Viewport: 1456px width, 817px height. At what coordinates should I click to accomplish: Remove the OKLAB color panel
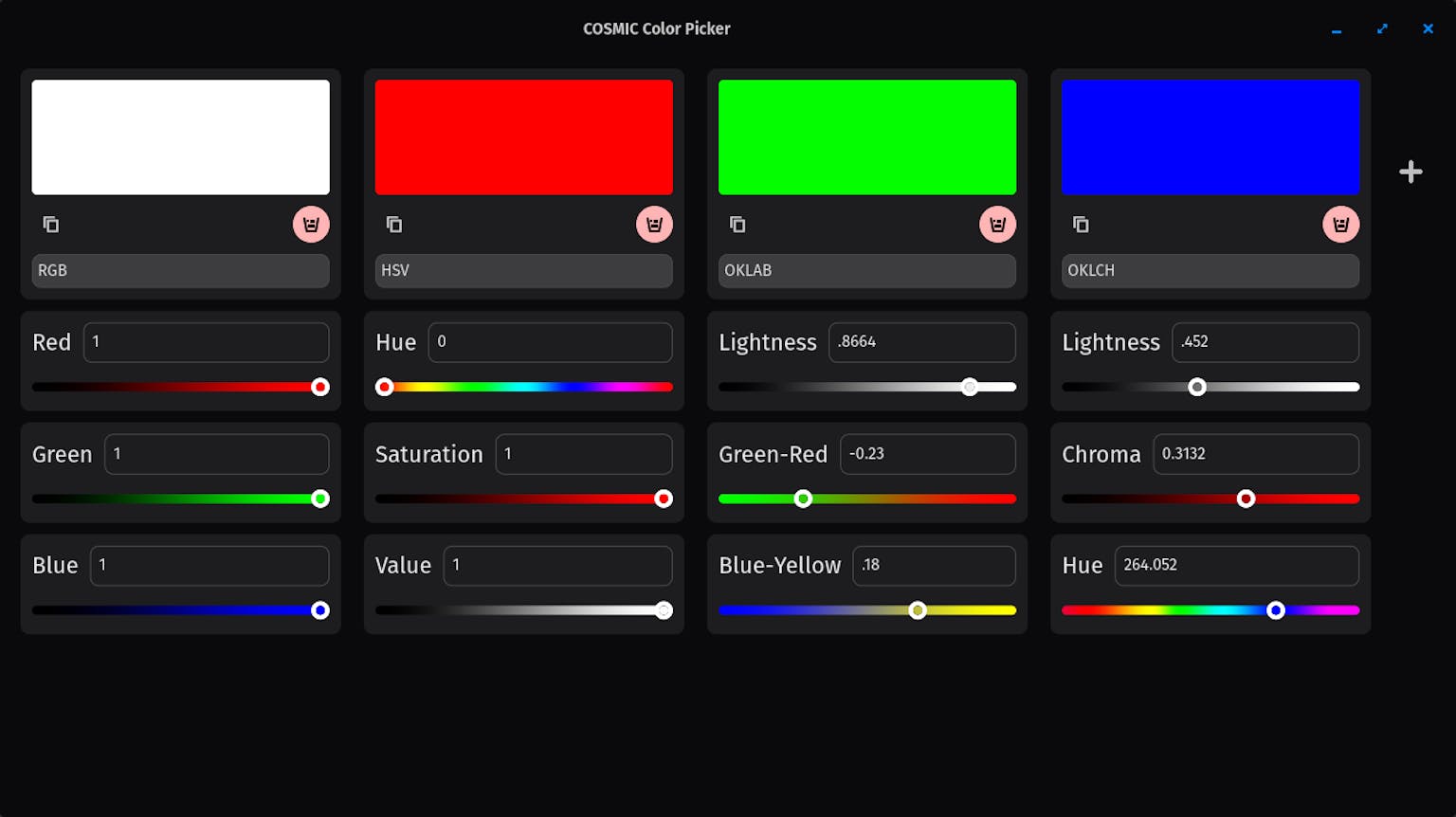coord(997,224)
